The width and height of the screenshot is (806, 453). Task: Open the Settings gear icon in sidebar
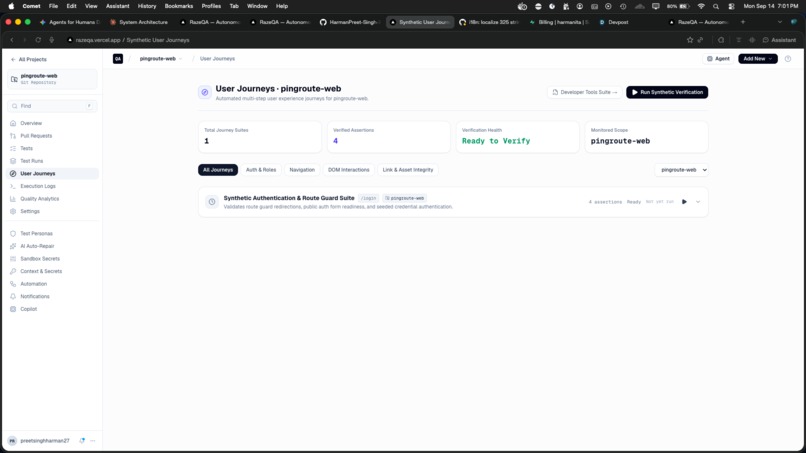pyautogui.click(x=13, y=211)
